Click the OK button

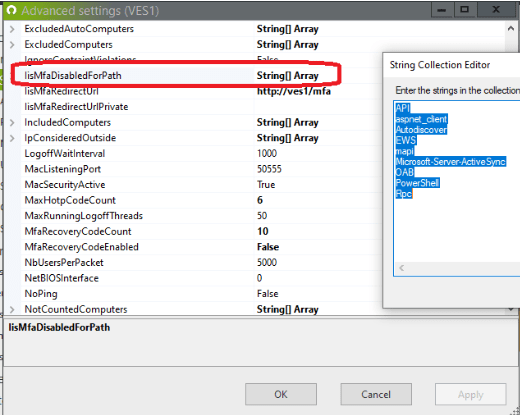[x=281, y=394]
